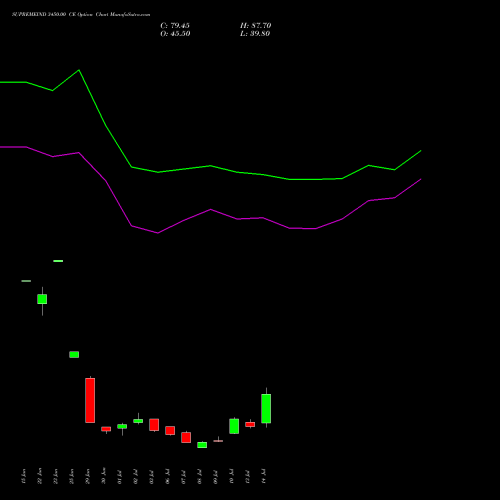The image size is (500, 500).
Task: Select the green candlestick for 25 Jun
Action: point(74,355)
